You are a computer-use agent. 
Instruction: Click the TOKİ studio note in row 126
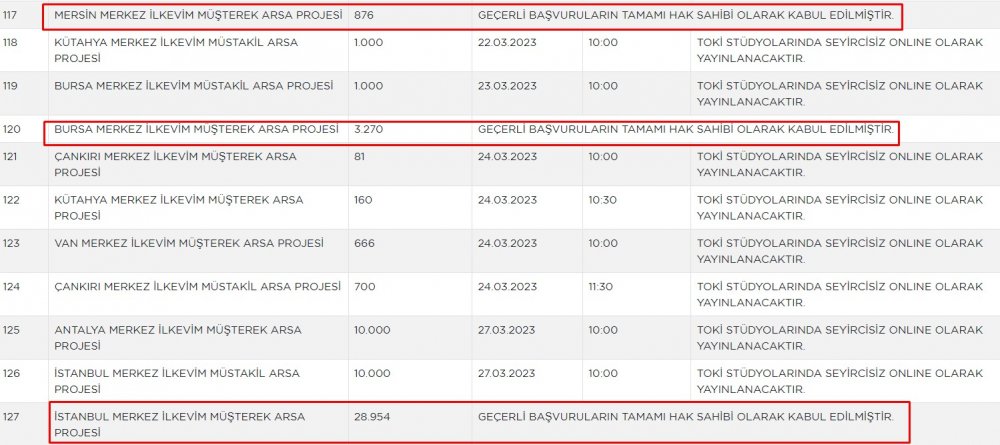pyautogui.click(x=840, y=381)
